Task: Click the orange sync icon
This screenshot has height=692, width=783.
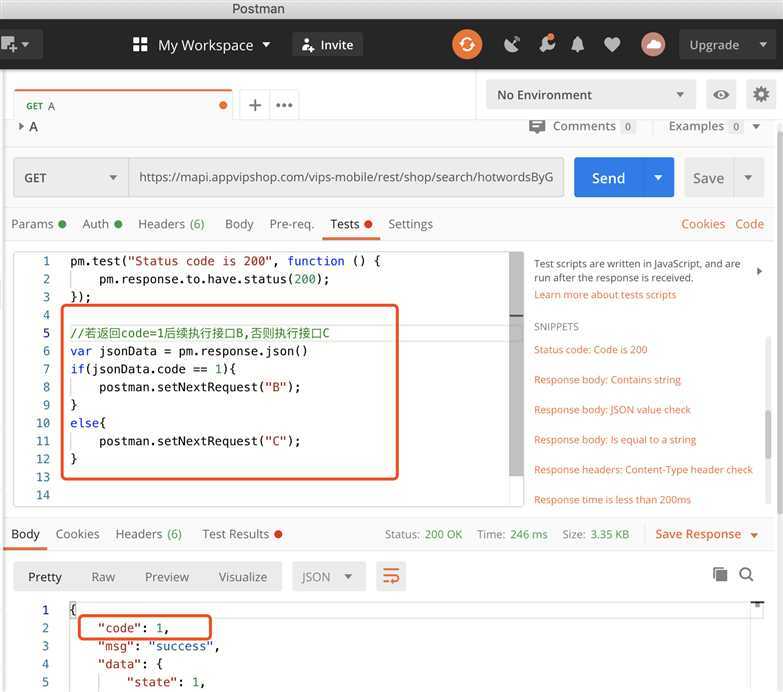Action: pyautogui.click(x=467, y=44)
